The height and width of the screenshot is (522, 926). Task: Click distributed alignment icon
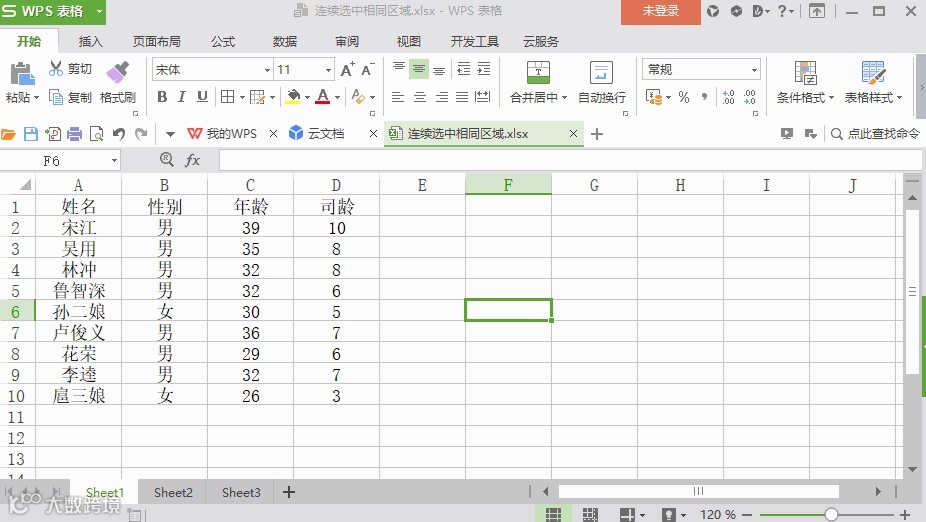point(482,97)
